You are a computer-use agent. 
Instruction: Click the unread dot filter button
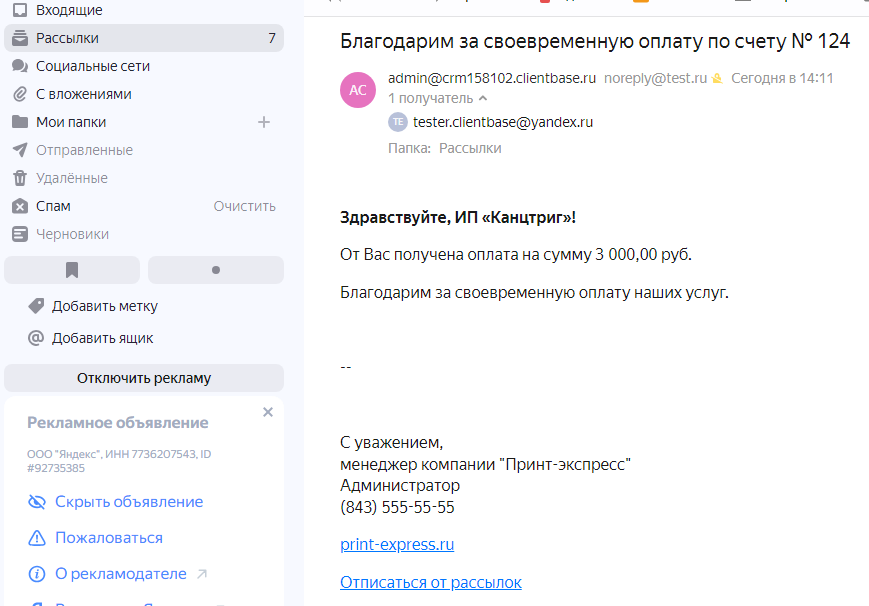pos(216,270)
